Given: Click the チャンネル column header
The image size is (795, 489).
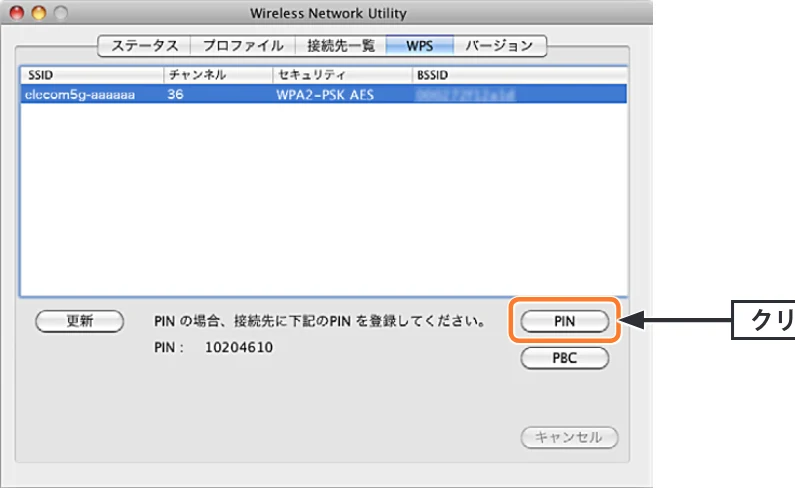Looking at the screenshot, I should [219, 75].
